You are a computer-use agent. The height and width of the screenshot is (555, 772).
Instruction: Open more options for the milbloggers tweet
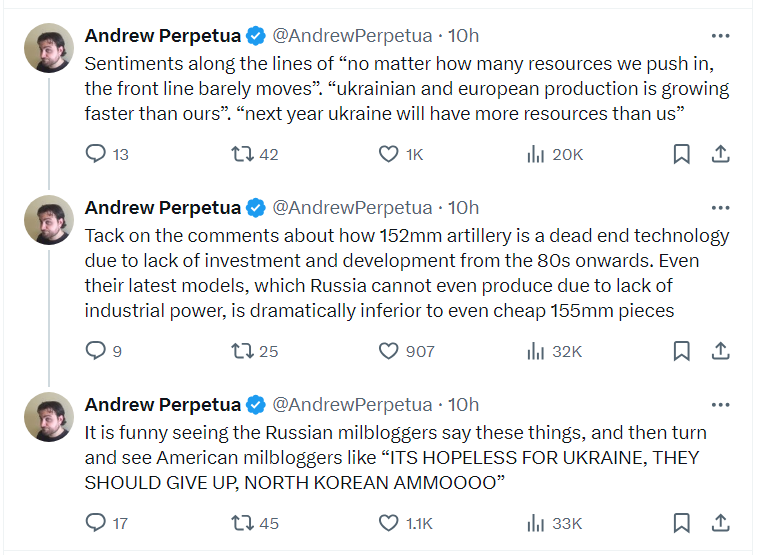(720, 405)
